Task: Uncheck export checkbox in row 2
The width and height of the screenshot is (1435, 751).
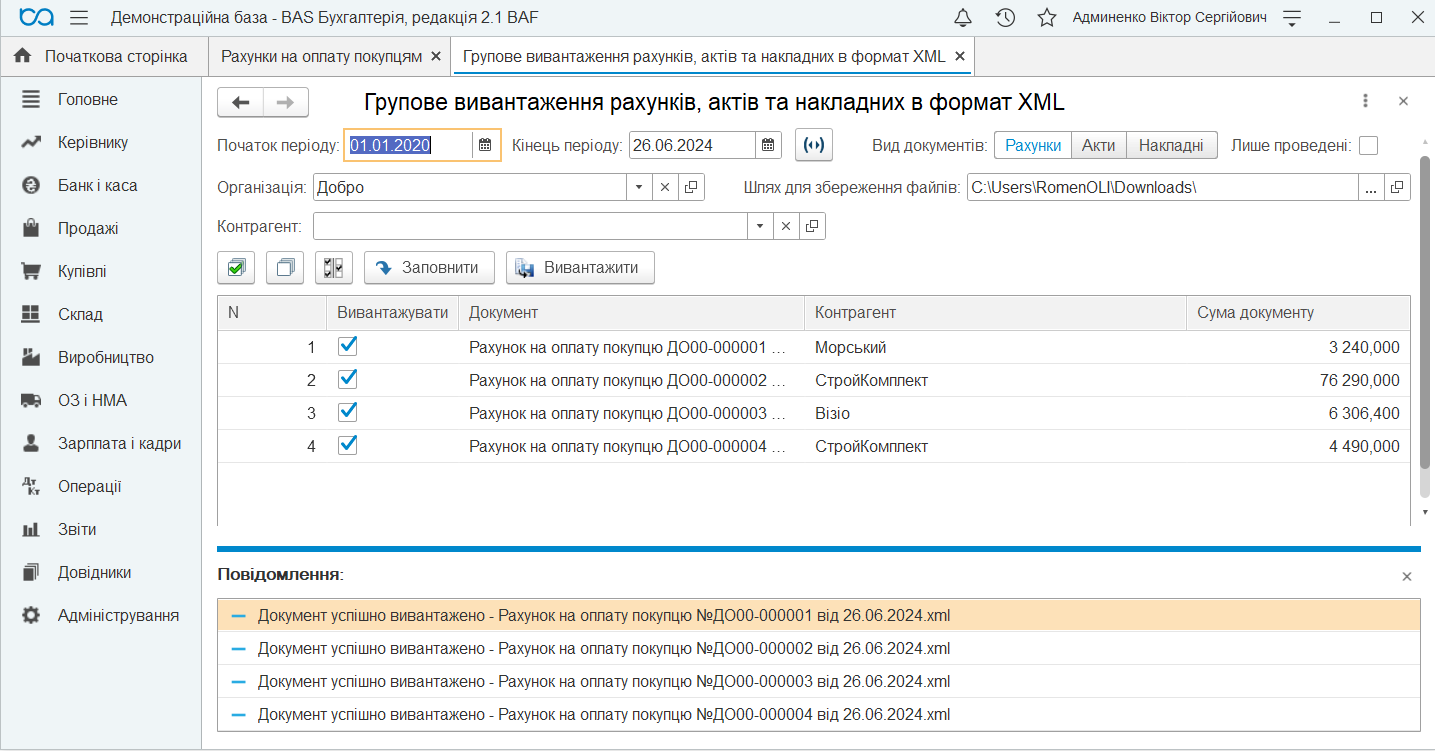Action: click(x=348, y=379)
